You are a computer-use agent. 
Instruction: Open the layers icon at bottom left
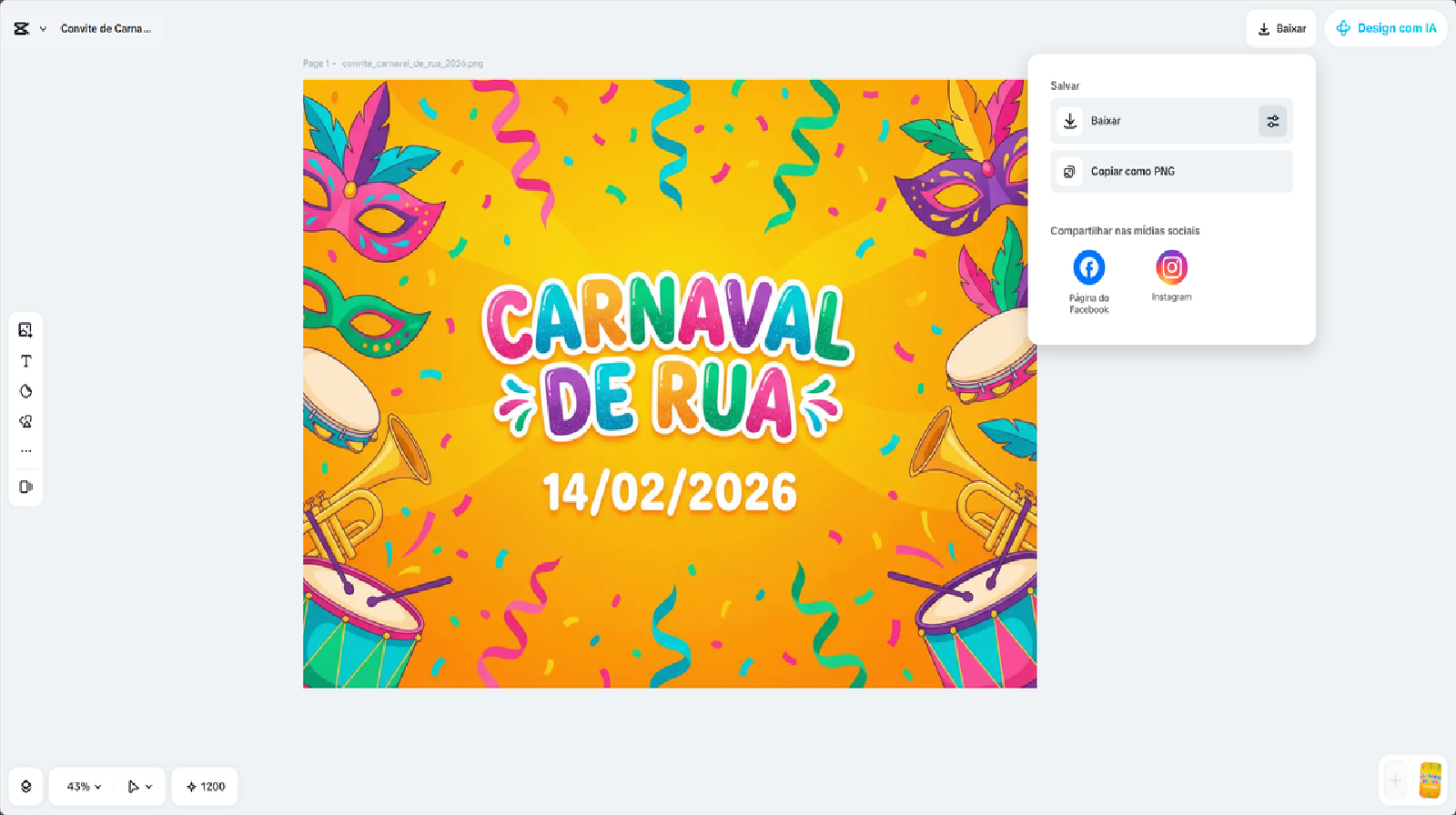tap(26, 787)
